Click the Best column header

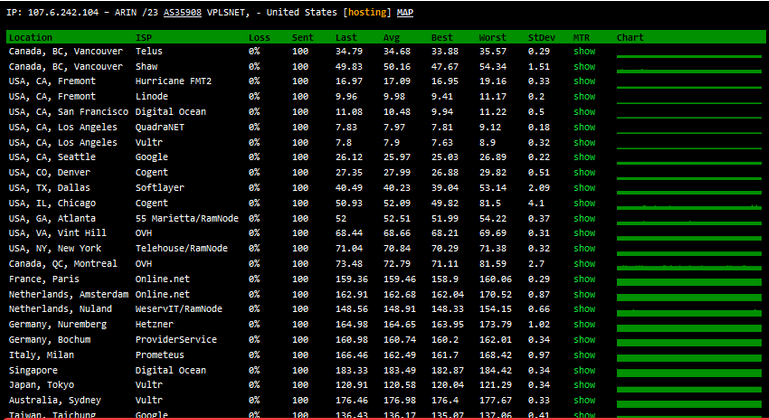click(x=442, y=37)
